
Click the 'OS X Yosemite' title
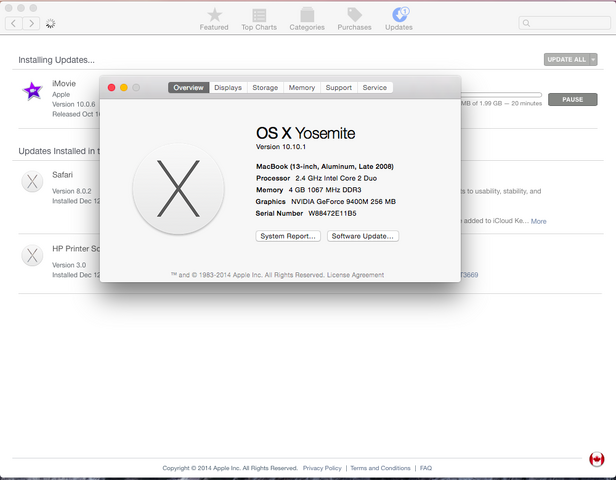[306, 133]
